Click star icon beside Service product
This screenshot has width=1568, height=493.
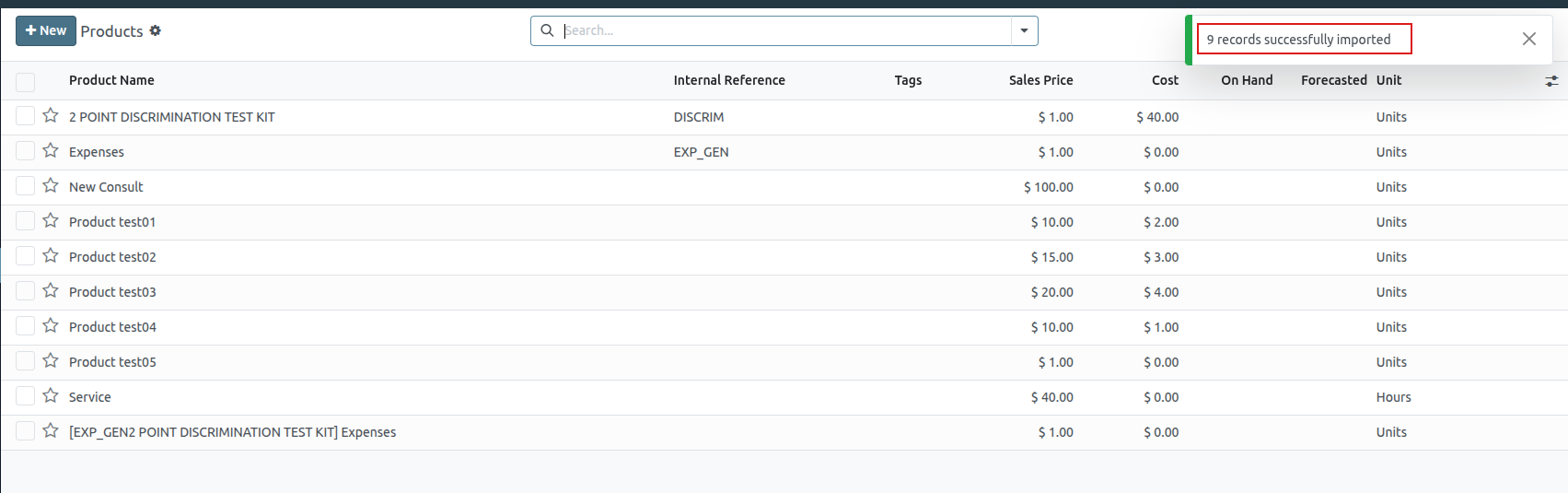51,396
